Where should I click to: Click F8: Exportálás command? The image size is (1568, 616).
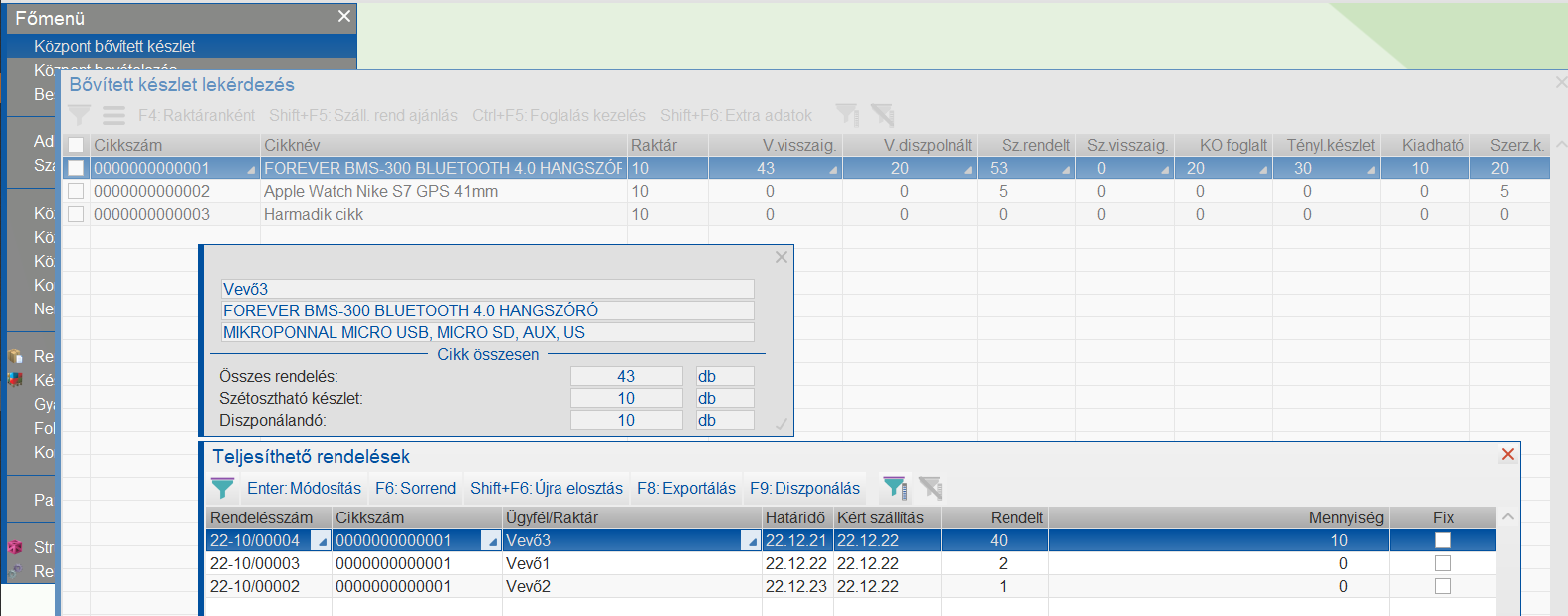click(x=686, y=488)
